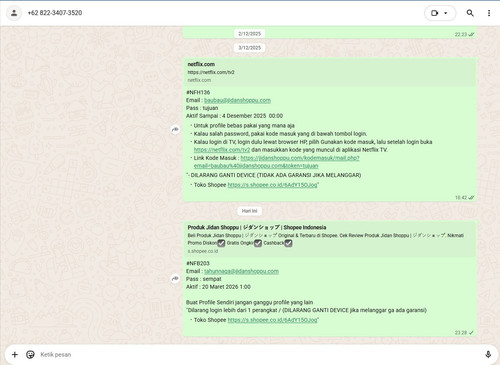
Task: Record a voice message with the microphone
Action: point(488,354)
